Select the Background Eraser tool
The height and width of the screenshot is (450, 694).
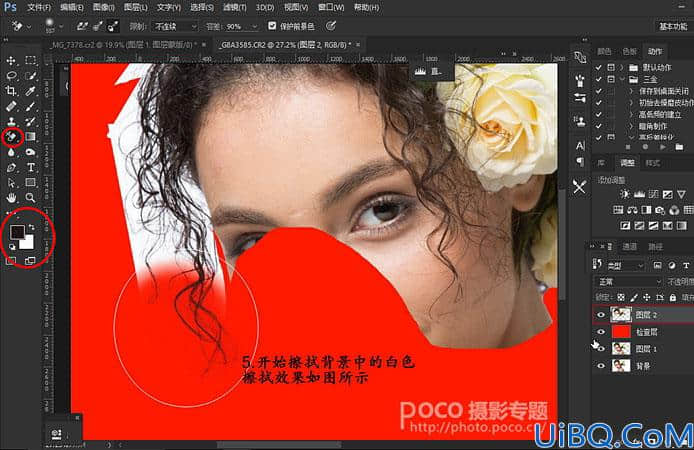12,137
